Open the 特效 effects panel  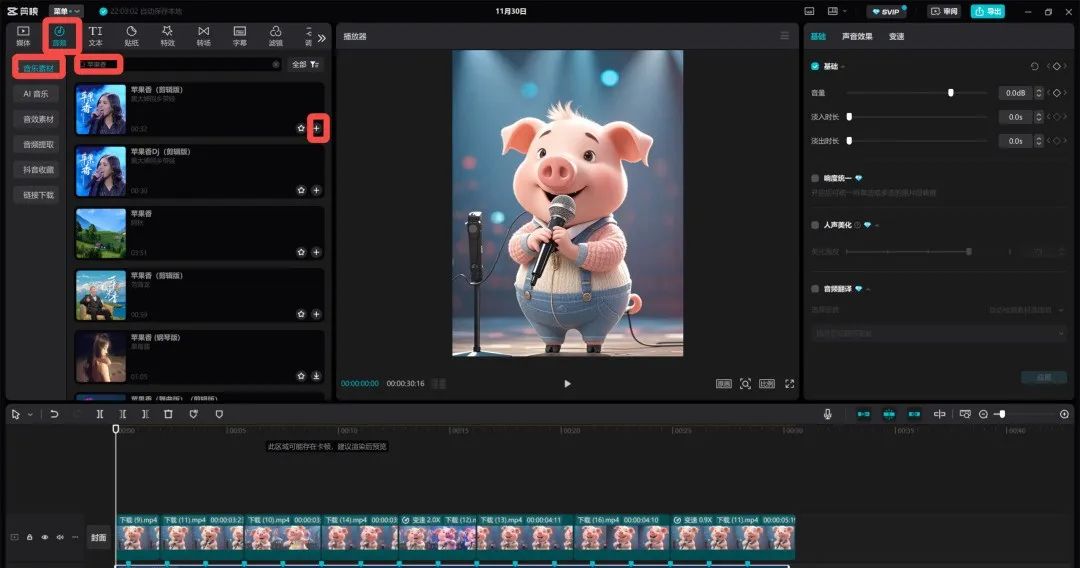click(167, 36)
